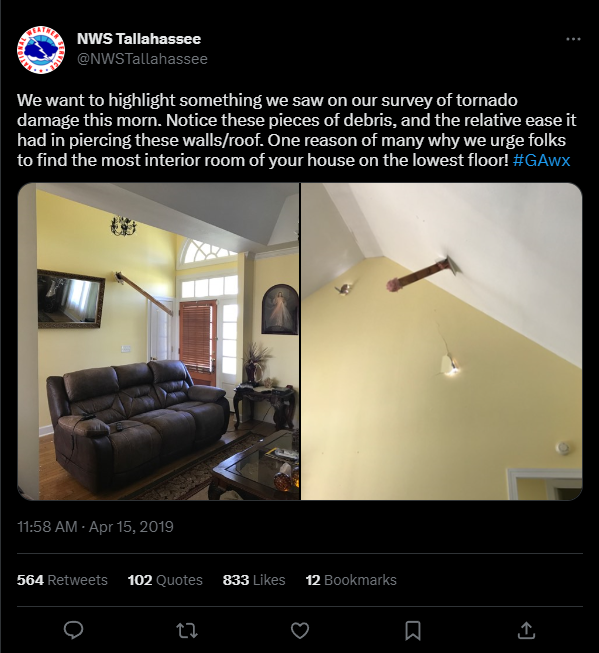Screen dimensions: 599x653
Task: View the 102 Quotes list
Action: pyautogui.click(x=165, y=580)
